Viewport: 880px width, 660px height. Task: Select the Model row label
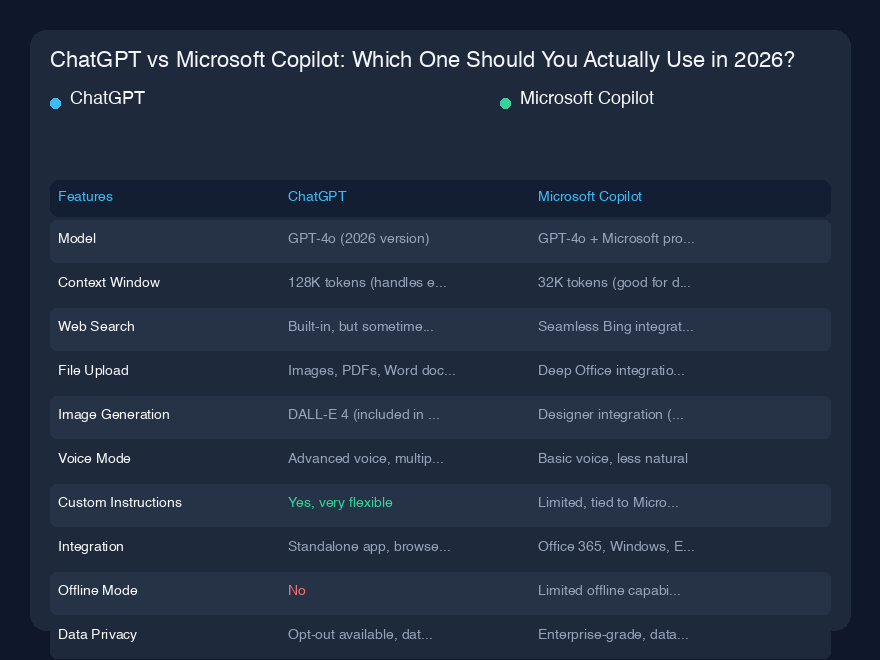click(77, 239)
